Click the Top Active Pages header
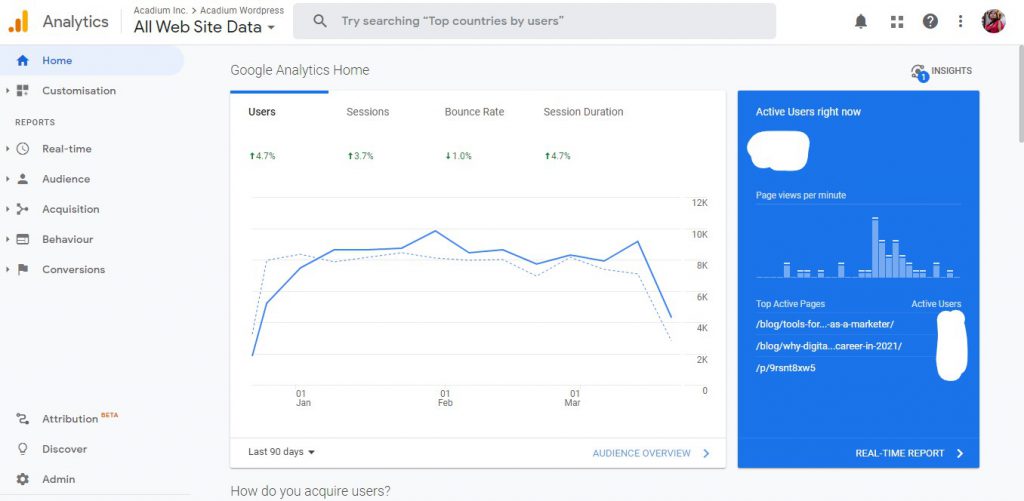The height and width of the screenshot is (501, 1024). [x=790, y=304]
